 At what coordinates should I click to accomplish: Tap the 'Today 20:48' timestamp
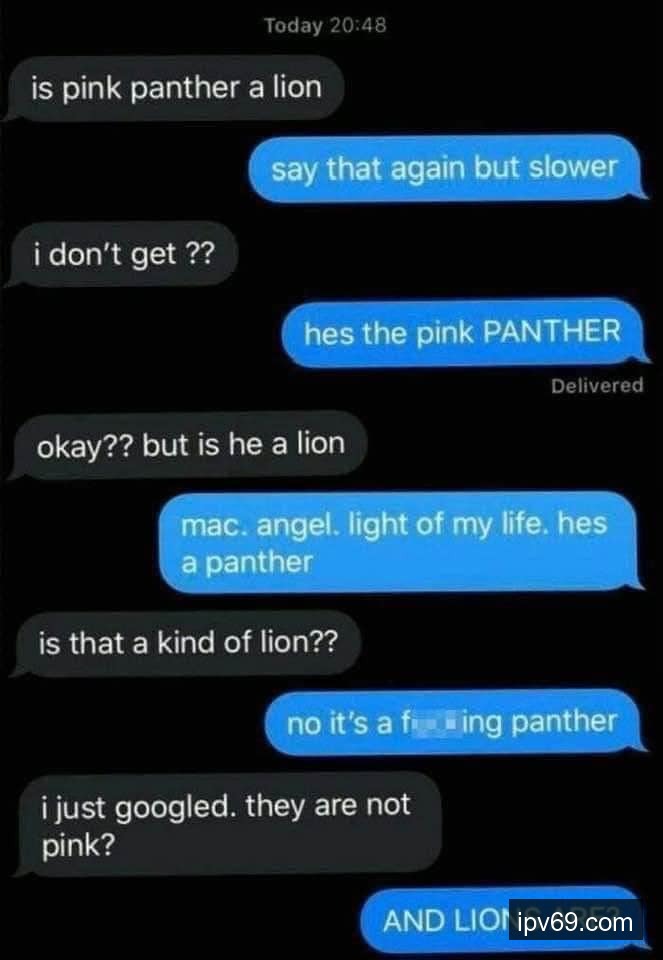click(x=325, y=26)
